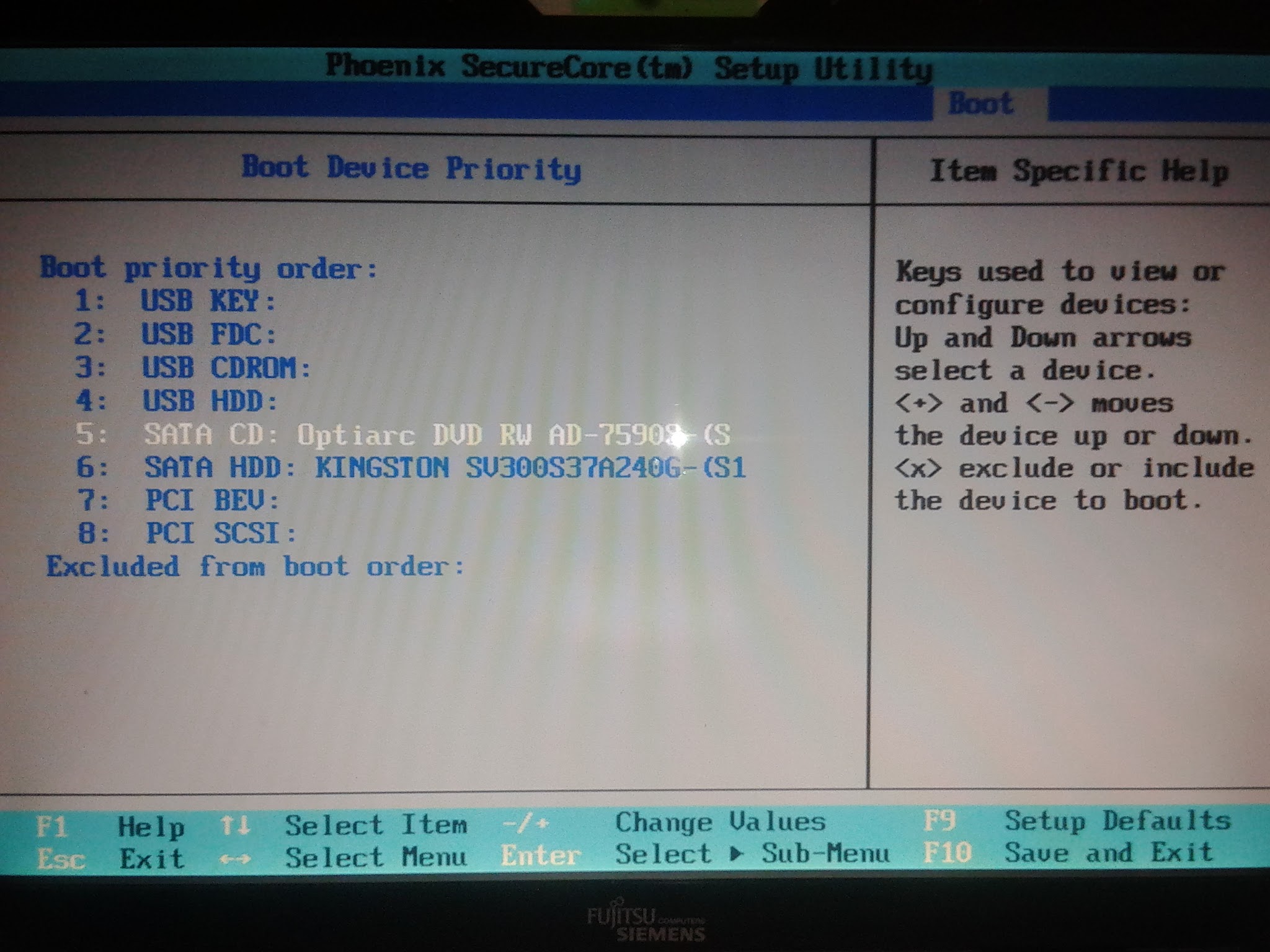The image size is (1270, 952).
Task: Select SATA CD Optiarc DVD RW entry
Action: (x=403, y=434)
